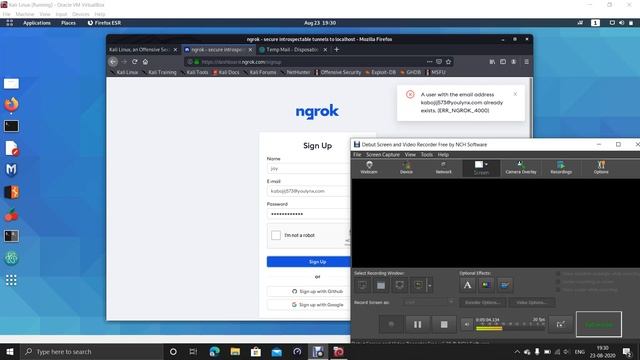Click Firefox back button
Screen dimensions: 640x360
click(x=113, y=62)
